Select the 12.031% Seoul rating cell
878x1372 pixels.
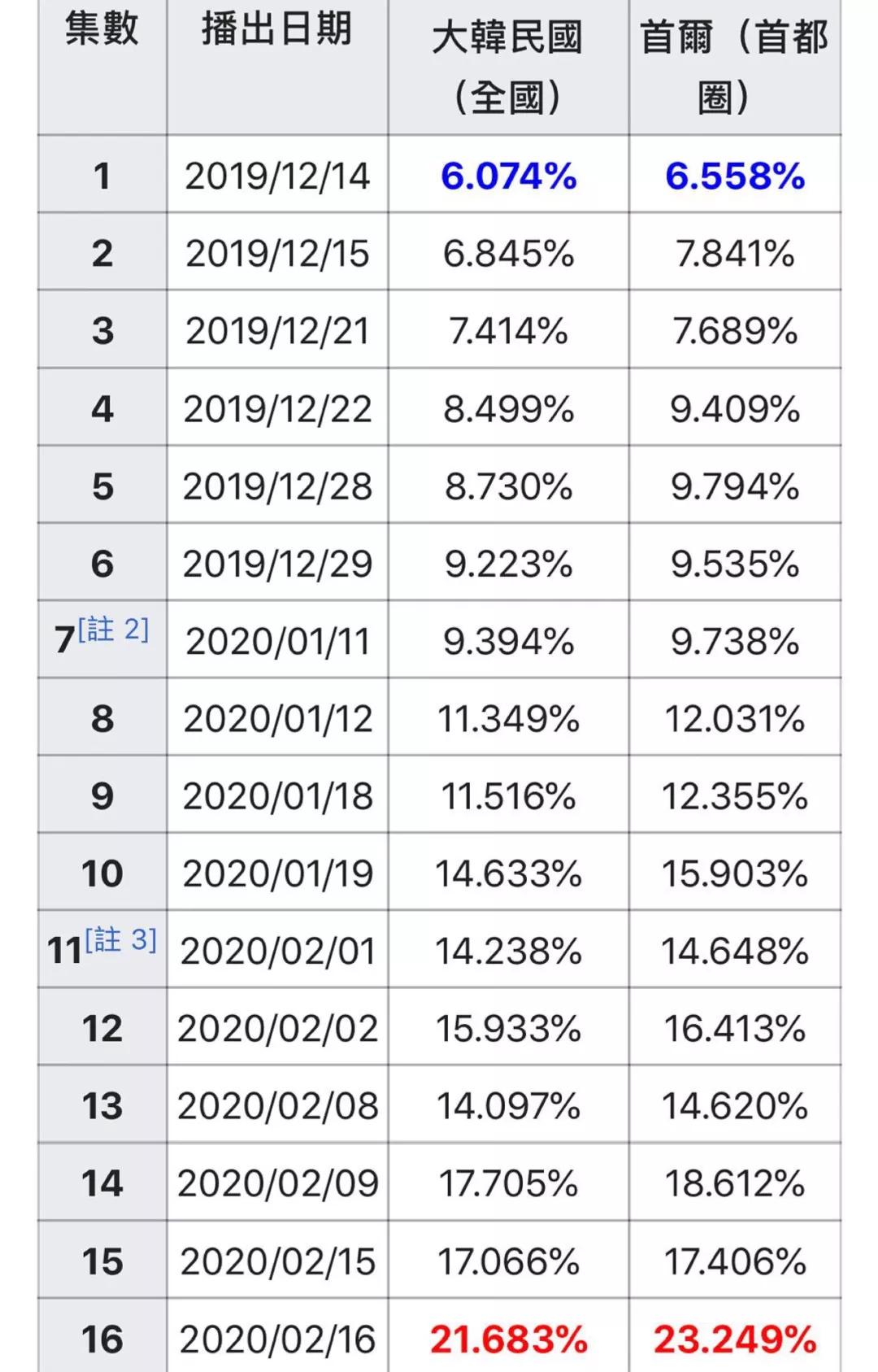[x=735, y=718]
